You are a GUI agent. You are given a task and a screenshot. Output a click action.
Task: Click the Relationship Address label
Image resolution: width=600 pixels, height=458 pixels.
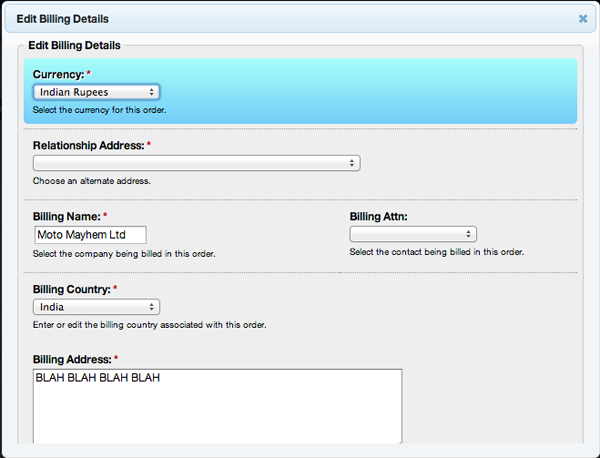pyautogui.click(x=88, y=145)
